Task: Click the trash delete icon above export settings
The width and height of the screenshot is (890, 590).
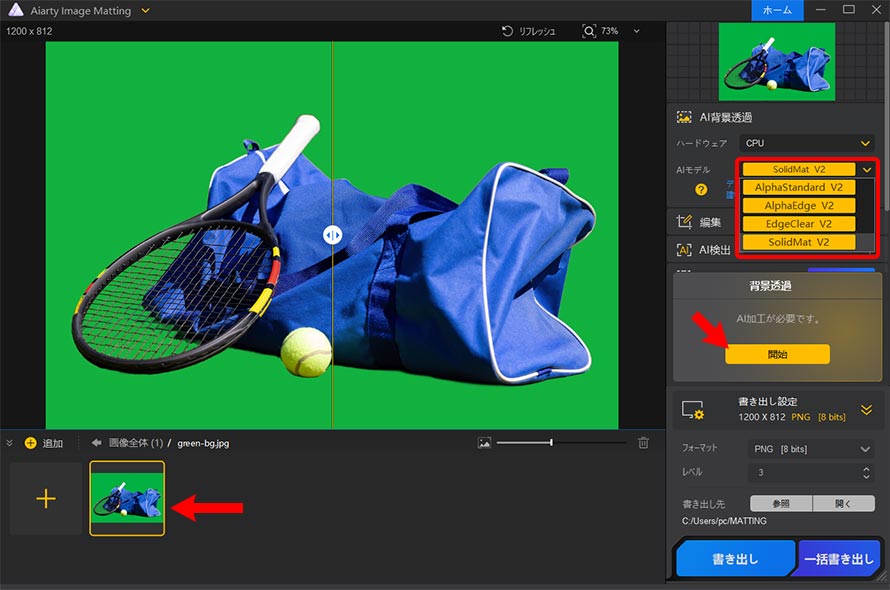Action: [643, 442]
